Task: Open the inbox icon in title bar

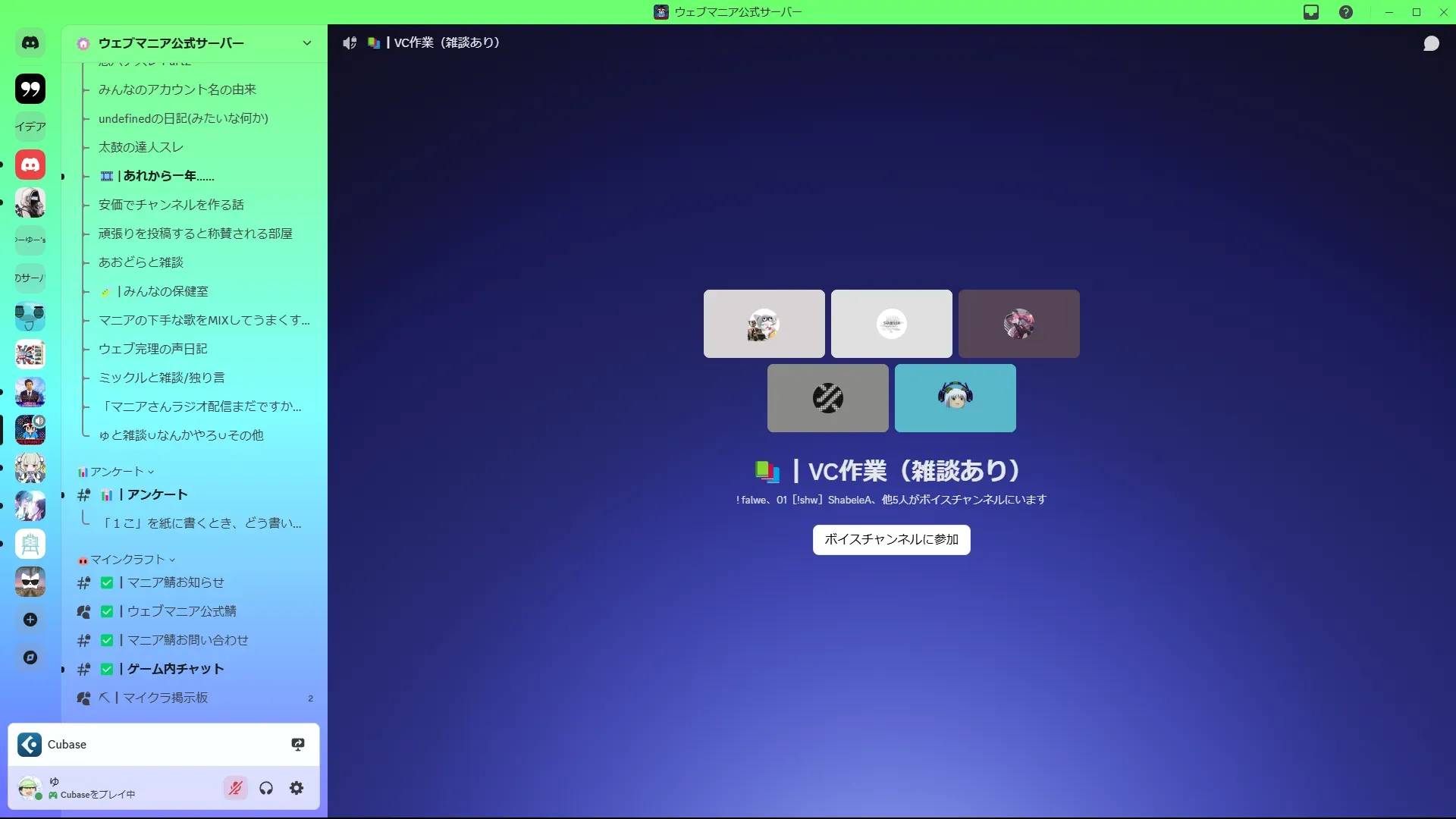Action: 1311,12
